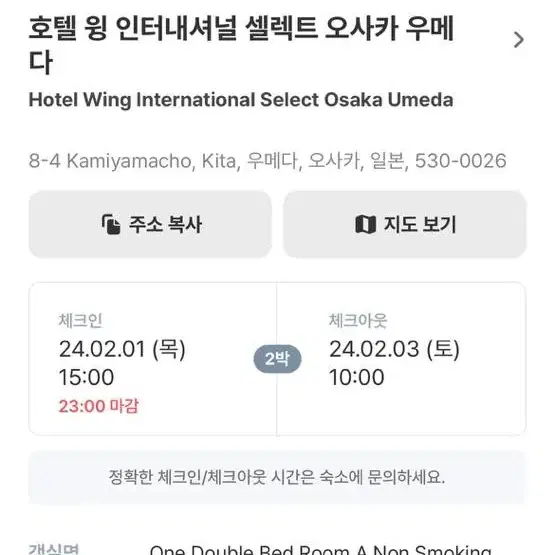Tap the 8-4 Kamiyamacho address line

pos(267,161)
